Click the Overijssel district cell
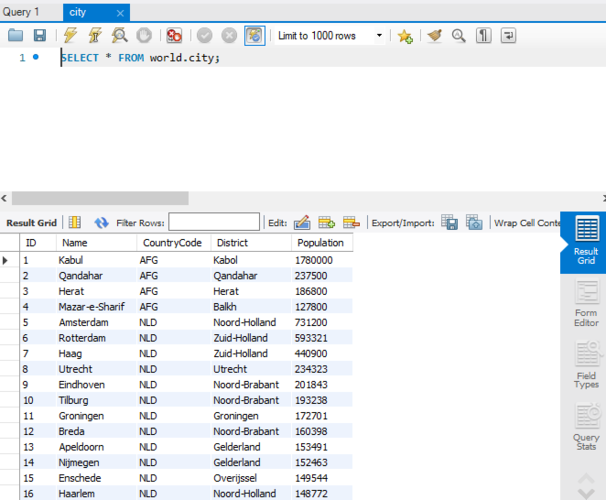The height and width of the screenshot is (500, 606). point(251,478)
